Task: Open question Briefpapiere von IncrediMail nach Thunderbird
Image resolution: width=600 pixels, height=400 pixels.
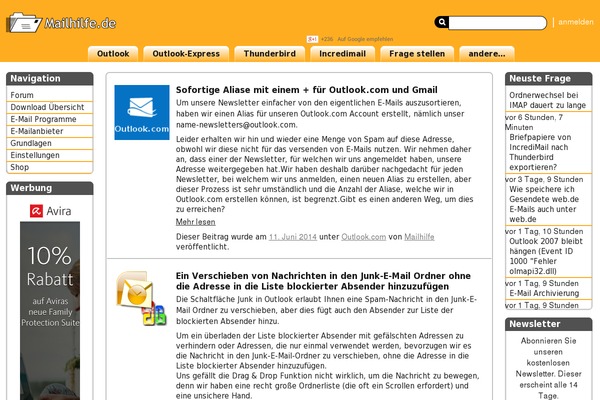Action: pos(540,152)
